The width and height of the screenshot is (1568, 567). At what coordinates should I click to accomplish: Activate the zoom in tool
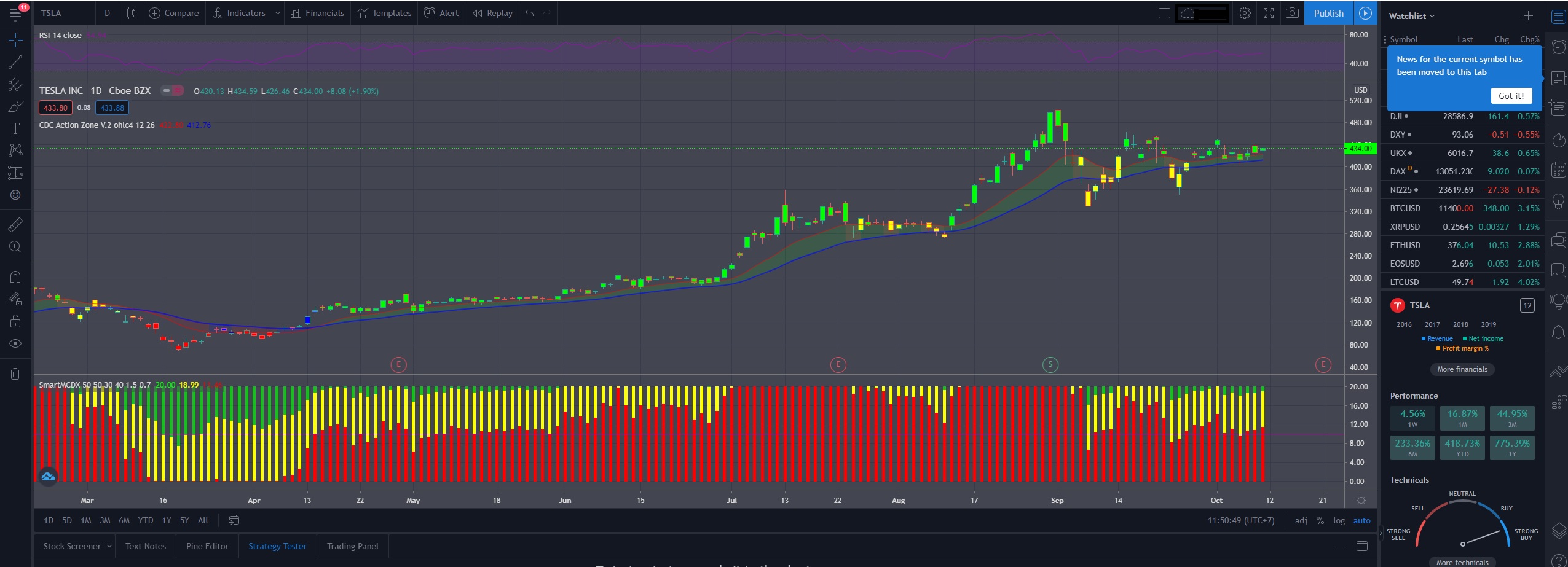pyautogui.click(x=15, y=247)
